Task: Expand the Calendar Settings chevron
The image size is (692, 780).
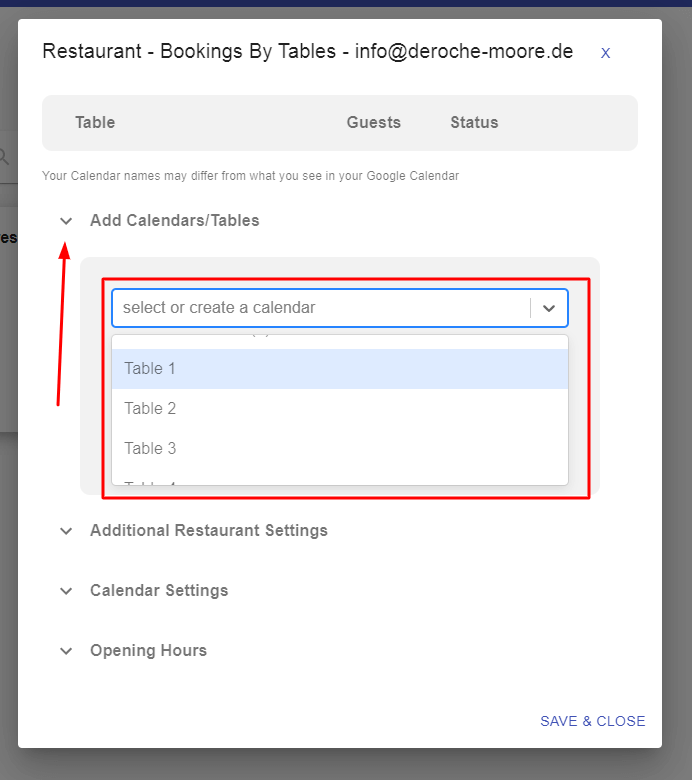Action: pyautogui.click(x=66, y=591)
